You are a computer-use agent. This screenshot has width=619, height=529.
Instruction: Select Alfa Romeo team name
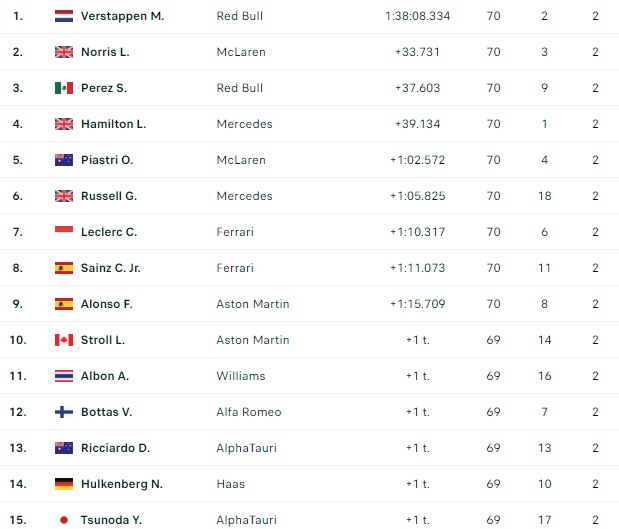pyautogui.click(x=248, y=412)
